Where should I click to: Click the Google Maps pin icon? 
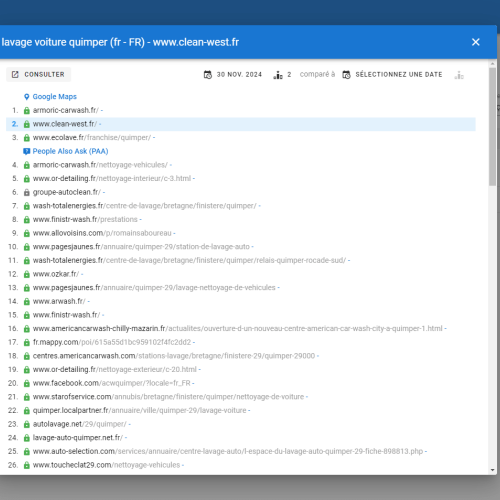27,97
